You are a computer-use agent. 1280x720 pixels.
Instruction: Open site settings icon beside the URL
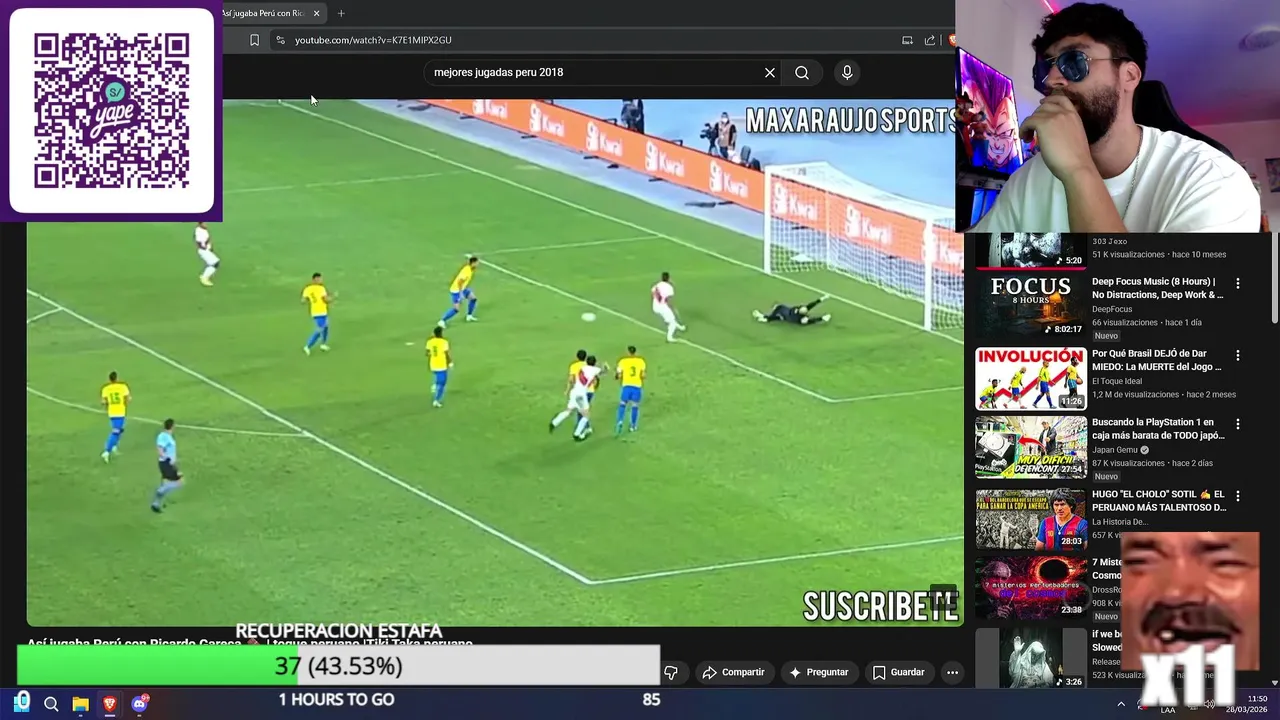click(x=280, y=40)
